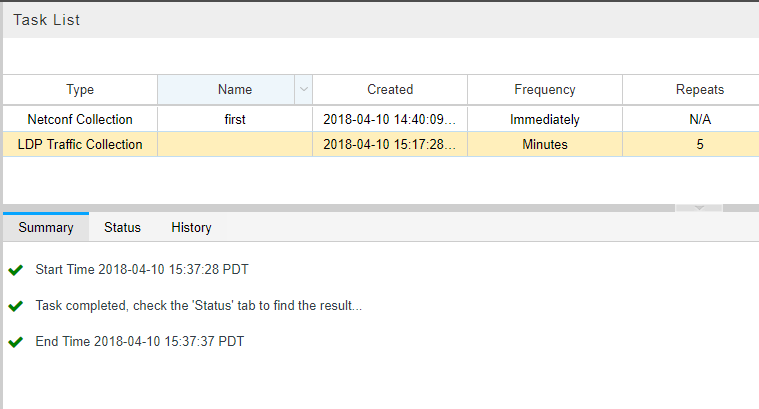Click the green check beside Start Time

(x=15, y=270)
